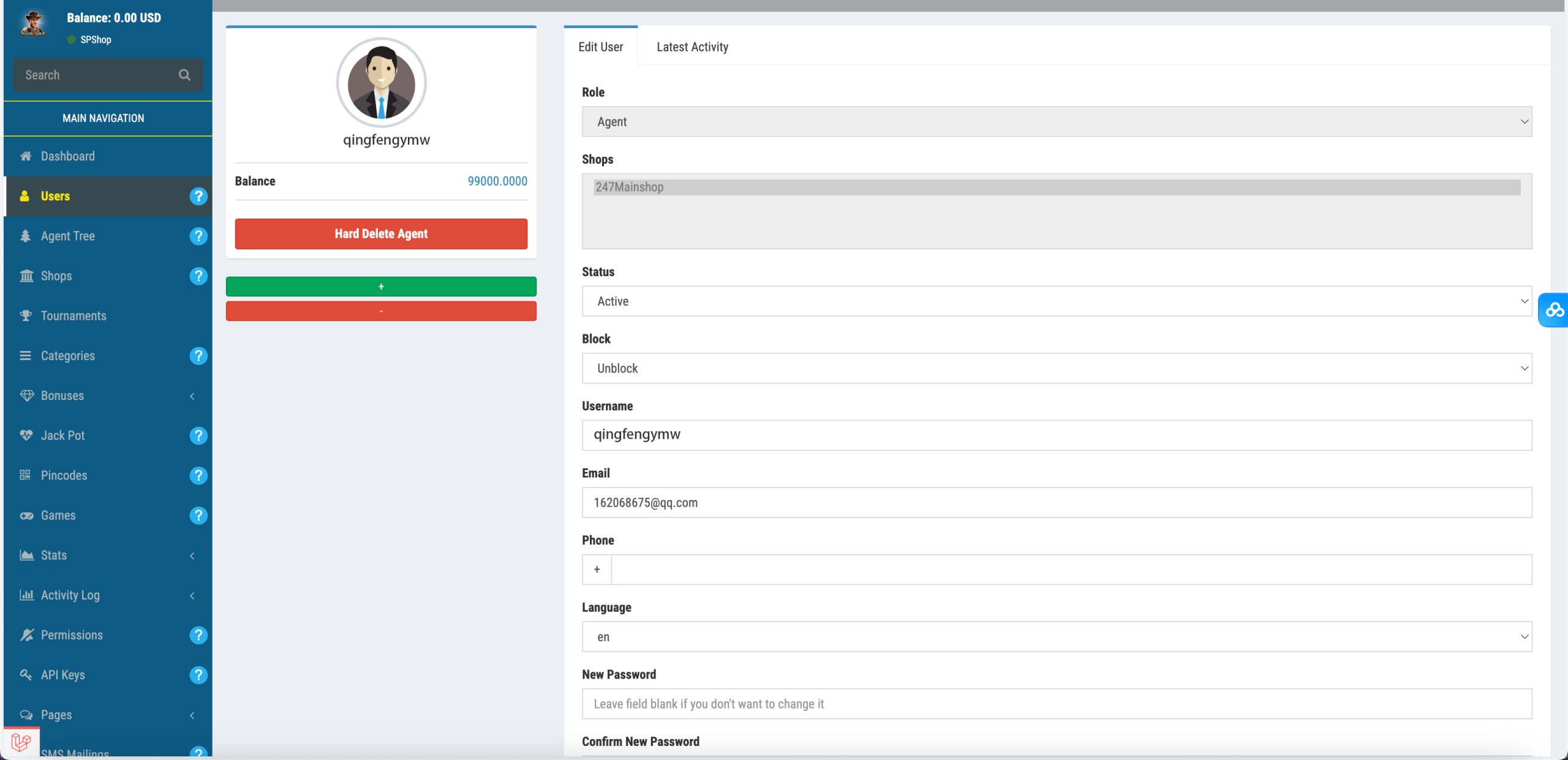Click the SPShop label under balance
1568x760 pixels.
click(96, 40)
